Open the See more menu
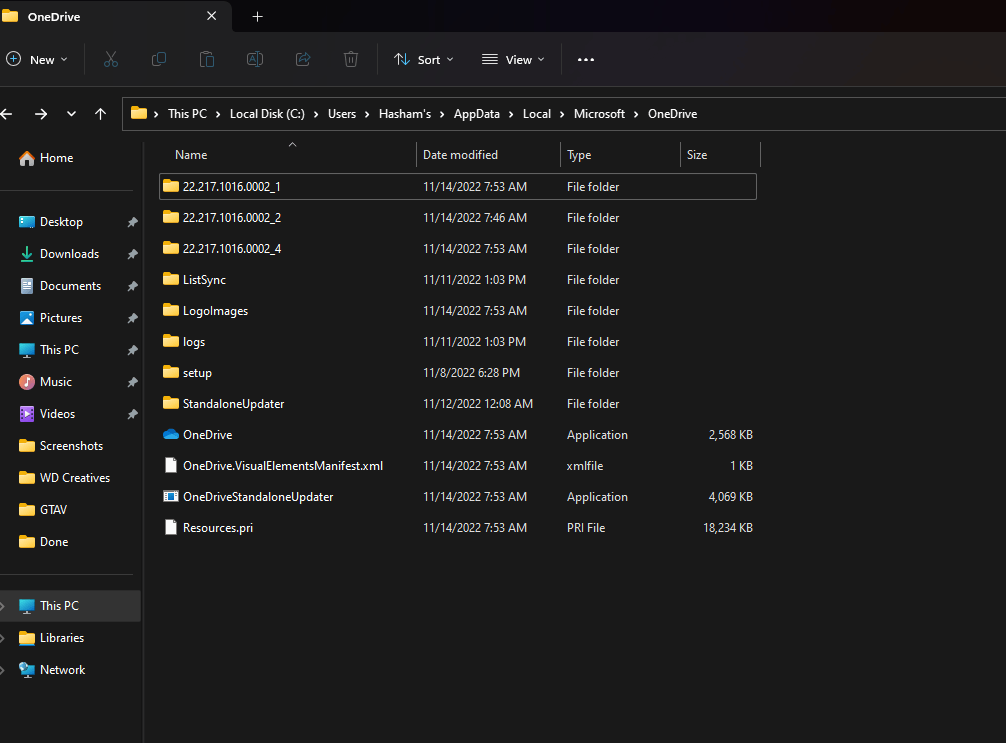This screenshot has width=1006, height=743. coord(585,59)
